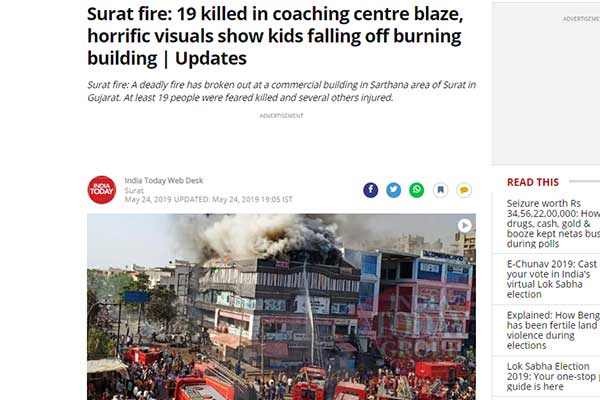Image resolution: width=600 pixels, height=400 pixels.
Task: Open Lok Sabha Election 2019 guide
Action: (553, 376)
